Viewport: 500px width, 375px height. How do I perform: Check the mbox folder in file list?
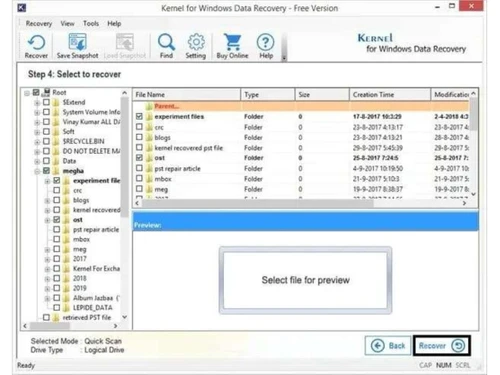pyautogui.click(x=139, y=179)
